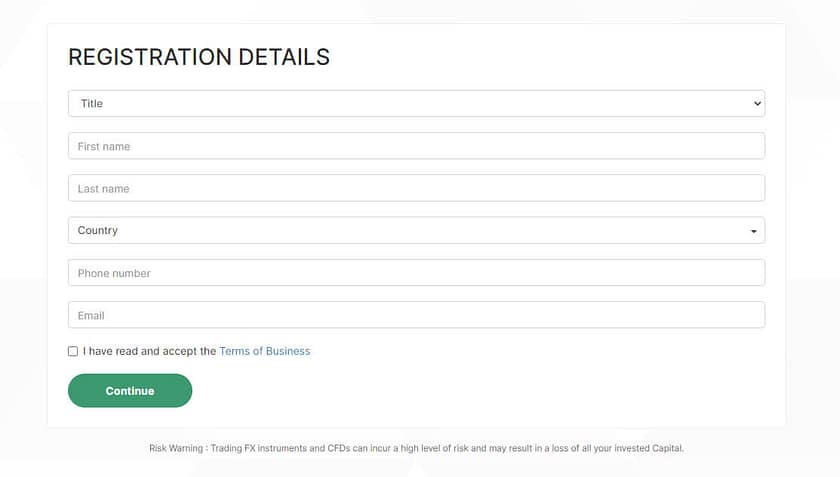The height and width of the screenshot is (477, 840).
Task: Click the 'Last name' placeholder text
Action: [103, 189]
